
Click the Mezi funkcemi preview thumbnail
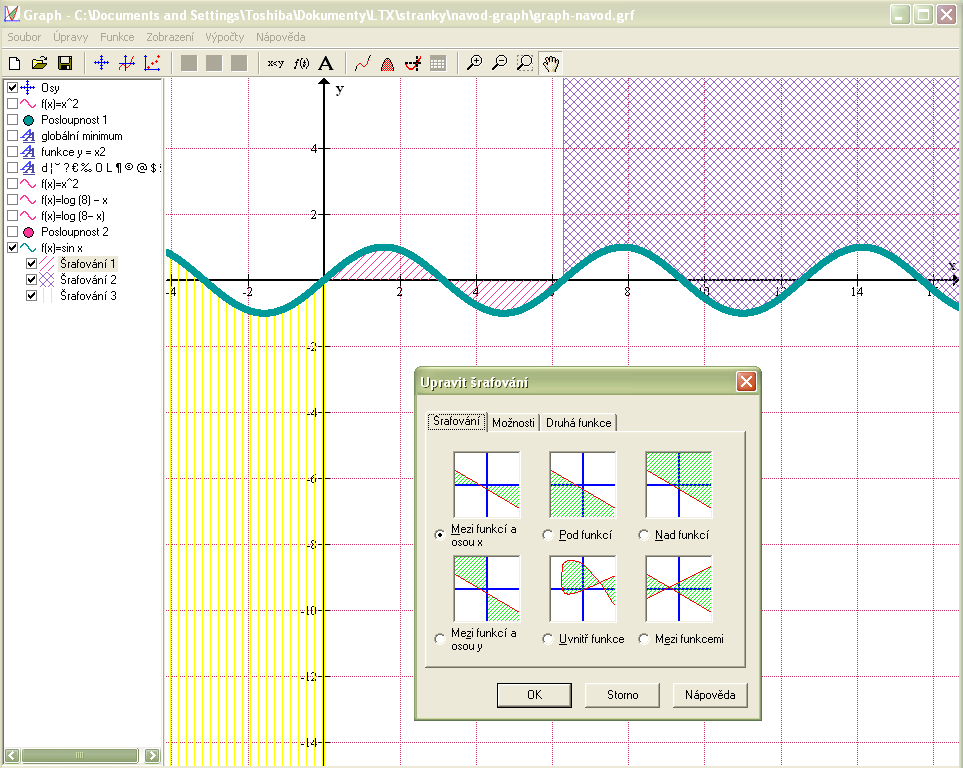pos(679,589)
